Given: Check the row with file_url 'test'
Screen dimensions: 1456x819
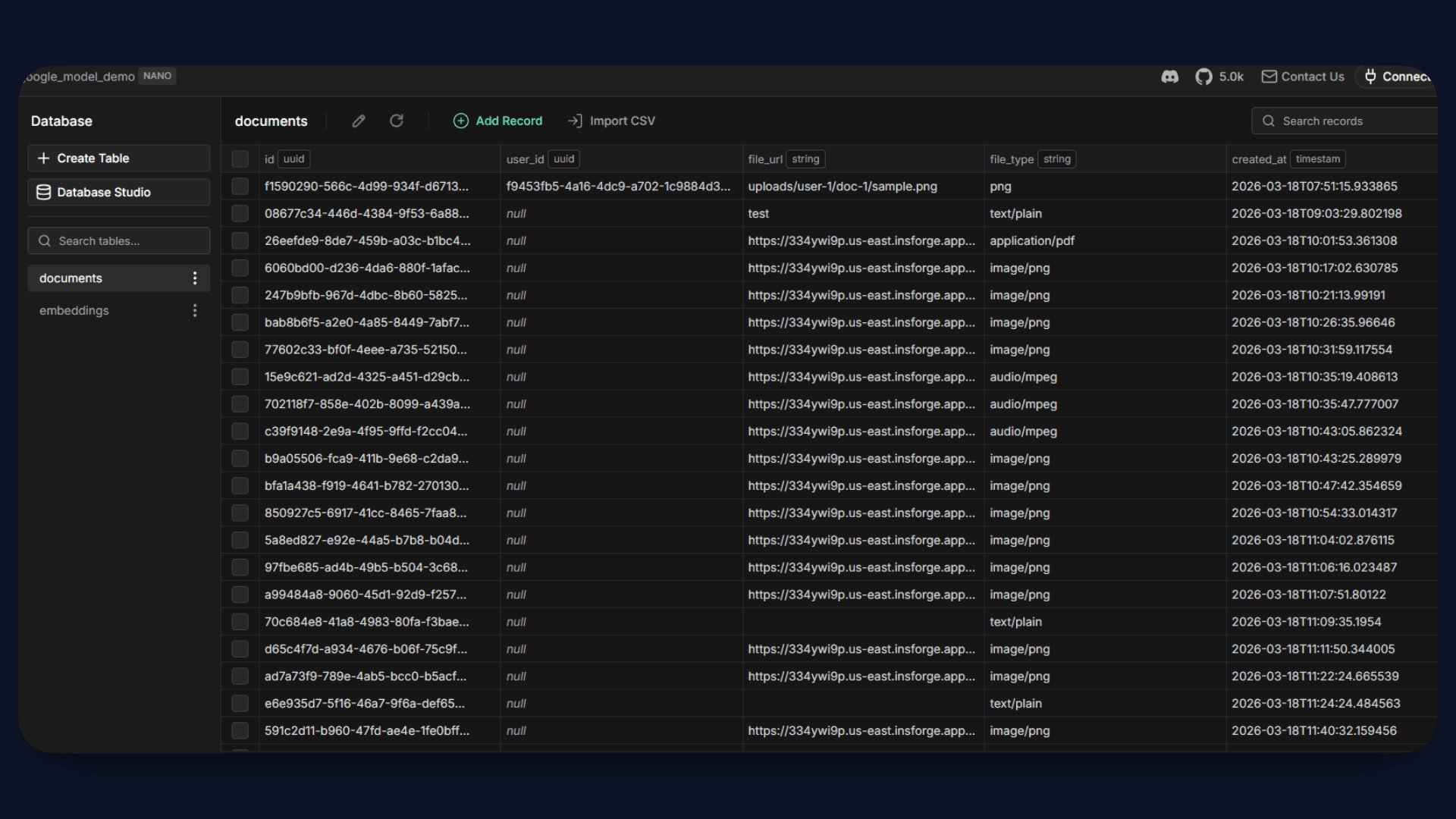Looking at the screenshot, I should coord(240,214).
